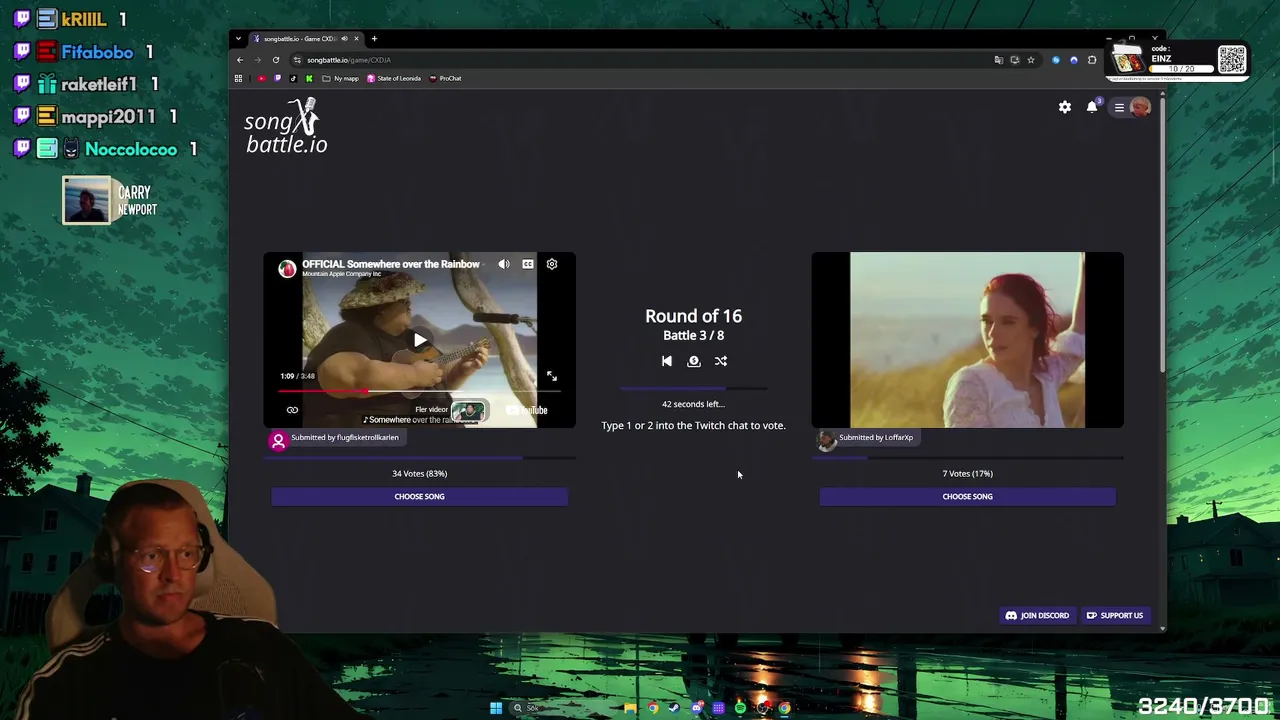Open Discord from the taskbar
Image resolution: width=1280 pixels, height=720 pixels.
[x=696, y=708]
